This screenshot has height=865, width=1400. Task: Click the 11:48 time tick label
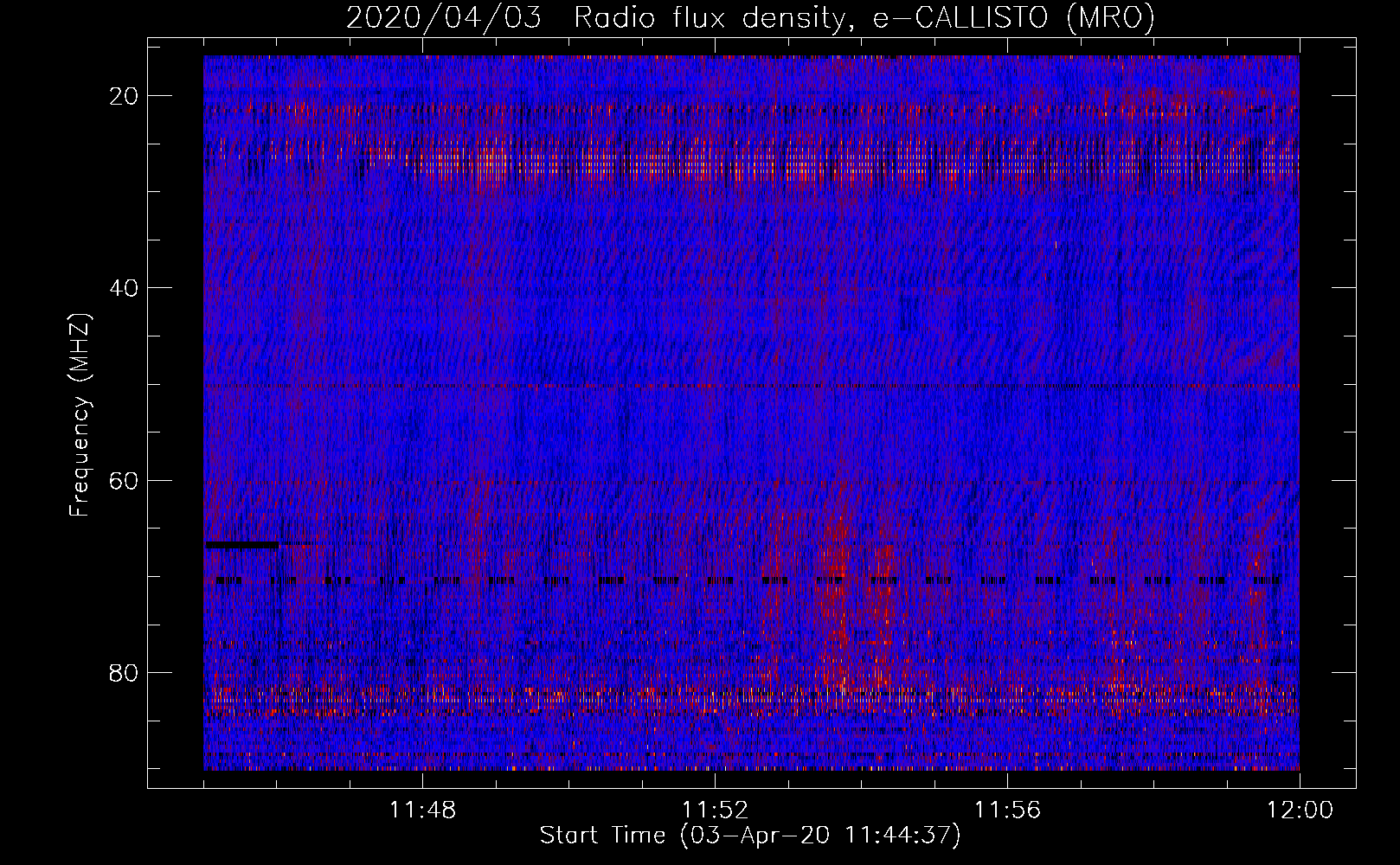(x=422, y=811)
